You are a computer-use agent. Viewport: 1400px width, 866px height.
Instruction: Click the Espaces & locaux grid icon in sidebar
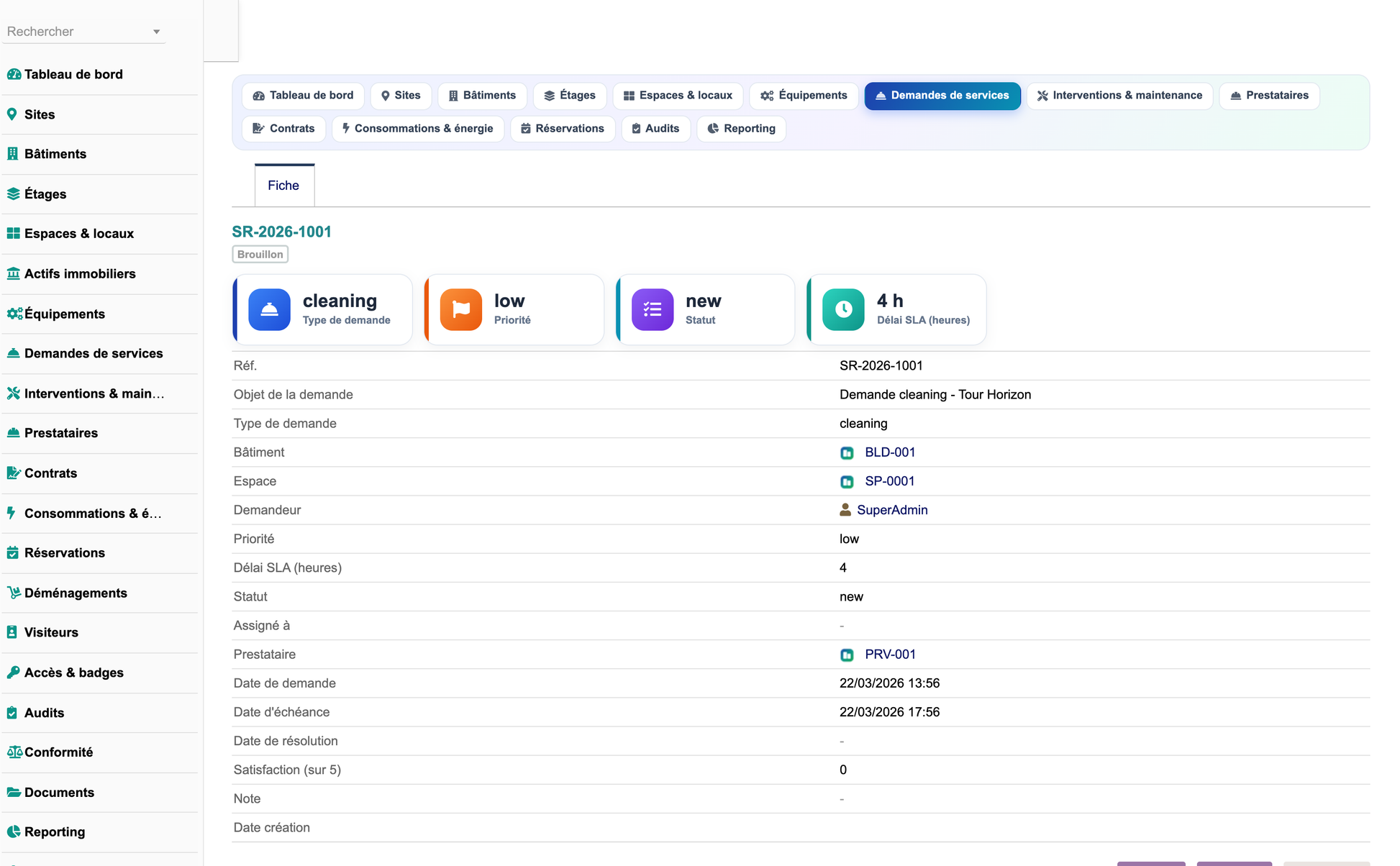(x=14, y=234)
